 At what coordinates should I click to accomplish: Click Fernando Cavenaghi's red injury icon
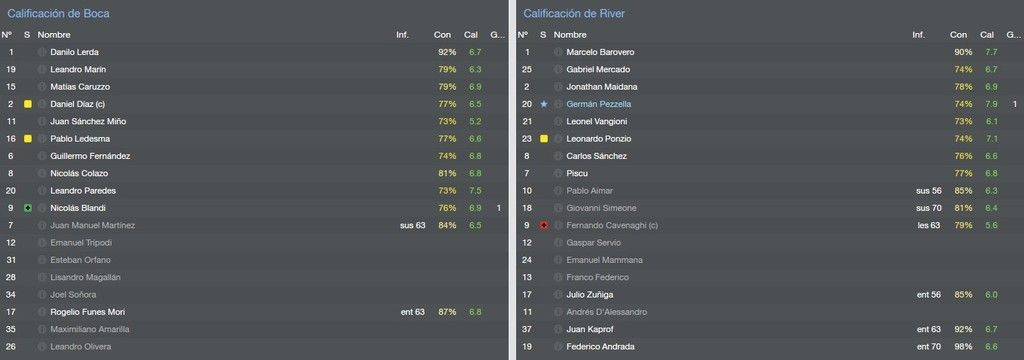pyautogui.click(x=543, y=225)
